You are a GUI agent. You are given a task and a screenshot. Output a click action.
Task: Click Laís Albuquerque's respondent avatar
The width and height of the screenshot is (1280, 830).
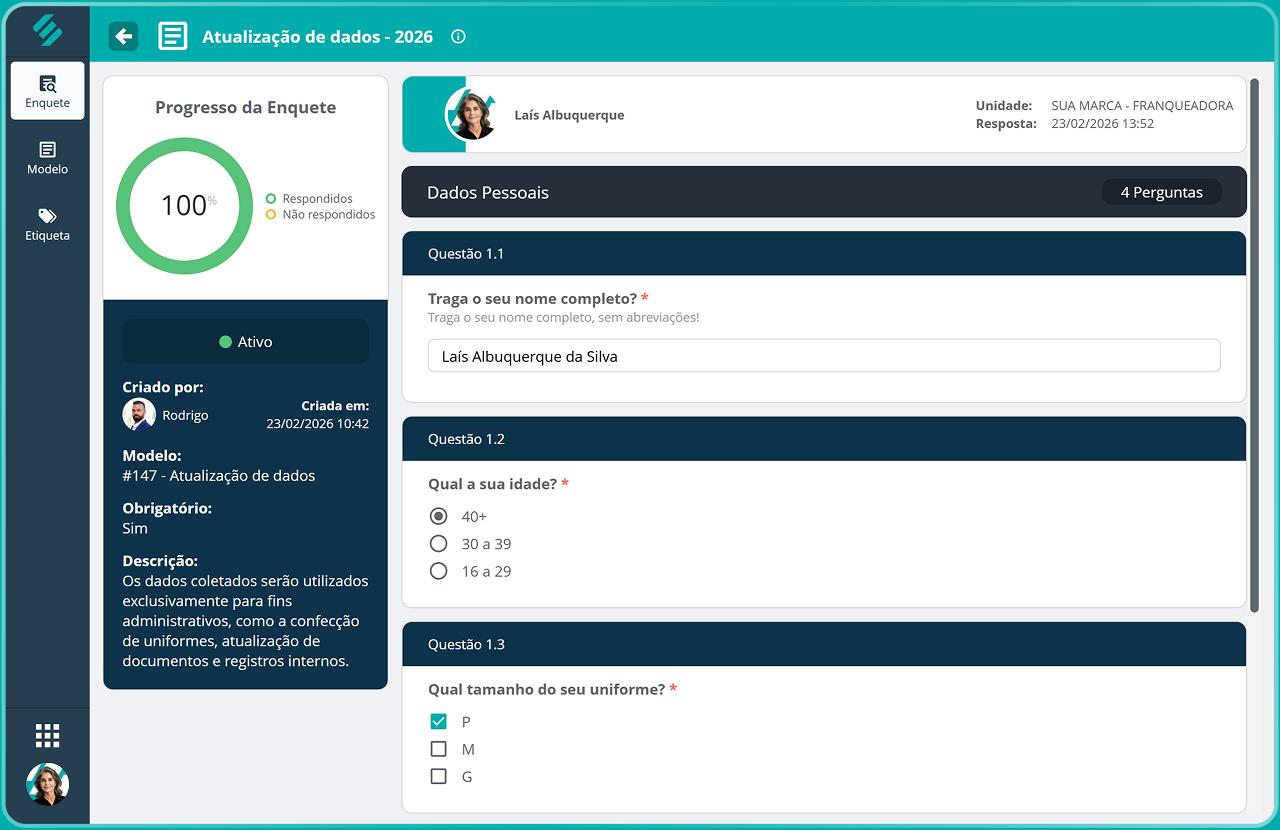click(x=472, y=115)
